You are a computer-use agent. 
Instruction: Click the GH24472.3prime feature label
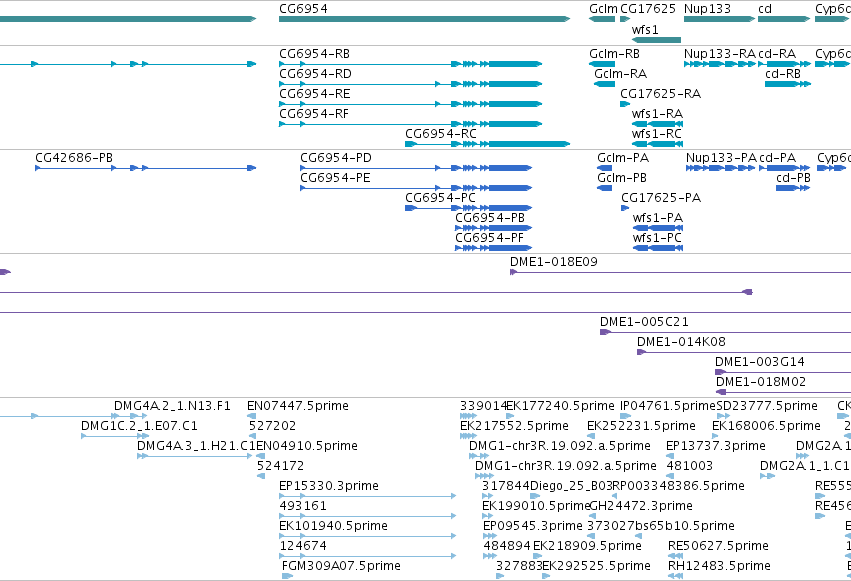pyautogui.click(x=640, y=507)
